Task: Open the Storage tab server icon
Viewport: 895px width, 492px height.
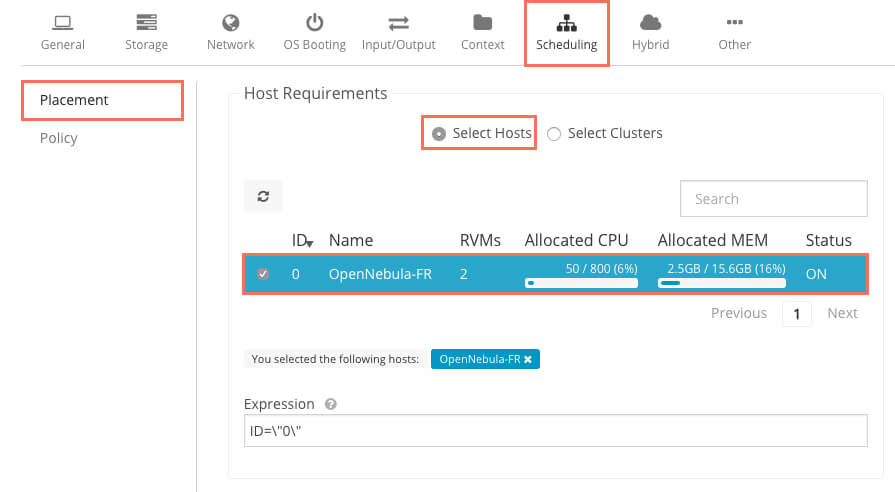Action: 146,22
